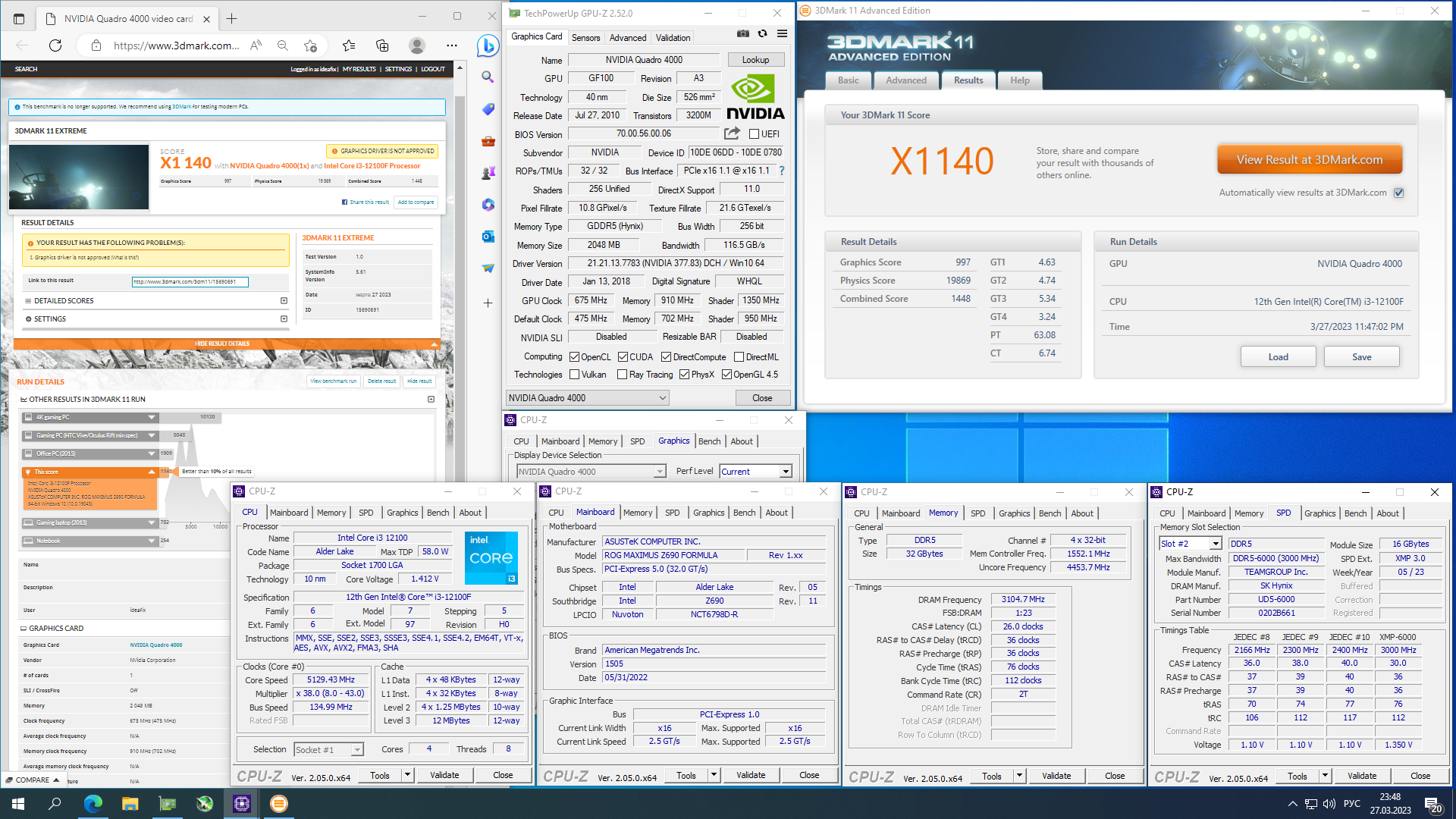The image size is (1456, 819).
Task: Open Edge Settings and more ellipsis
Action: (452, 45)
